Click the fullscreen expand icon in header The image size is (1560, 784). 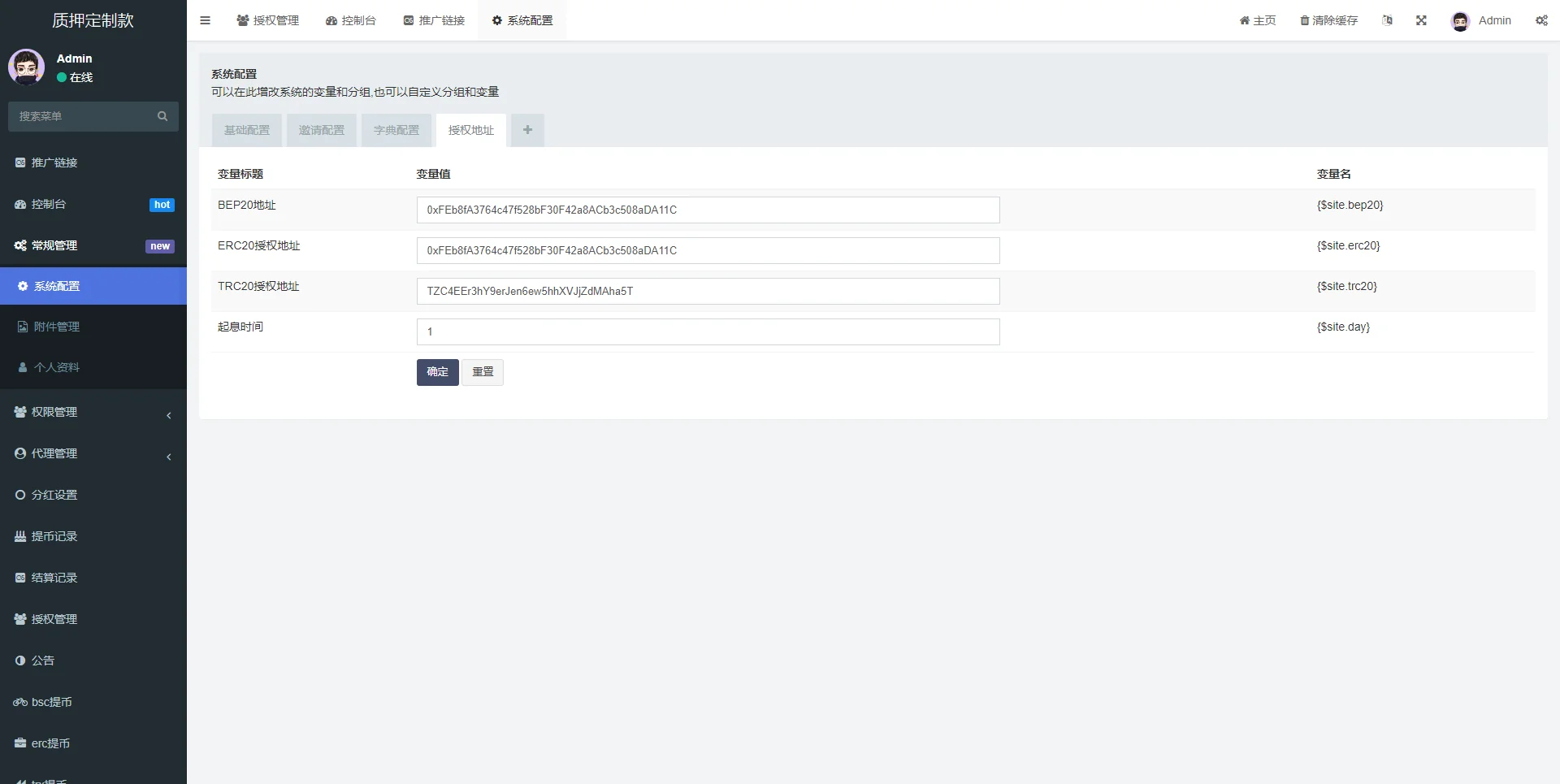(1421, 20)
